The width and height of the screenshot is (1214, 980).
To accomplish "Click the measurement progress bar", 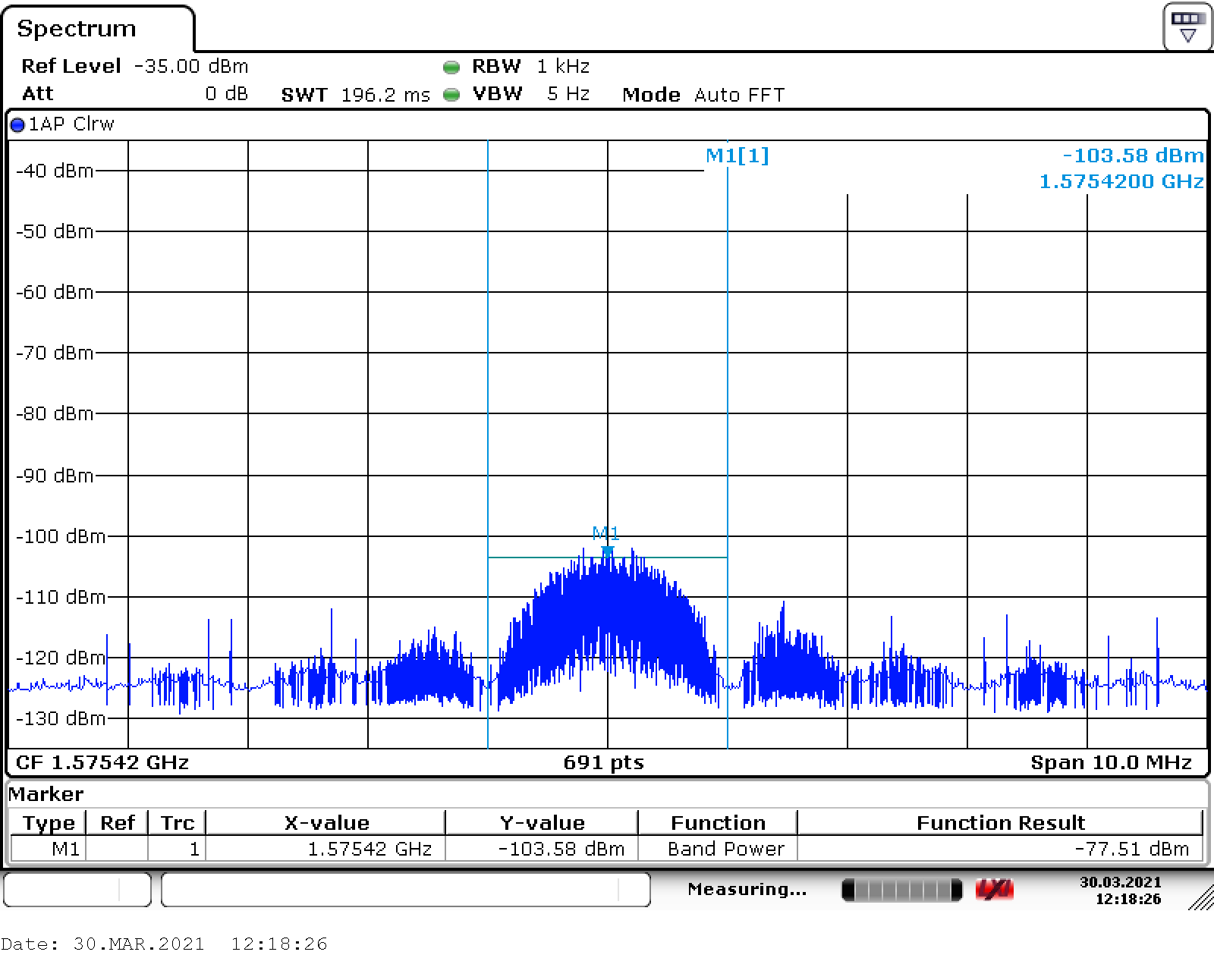I will click(901, 890).
